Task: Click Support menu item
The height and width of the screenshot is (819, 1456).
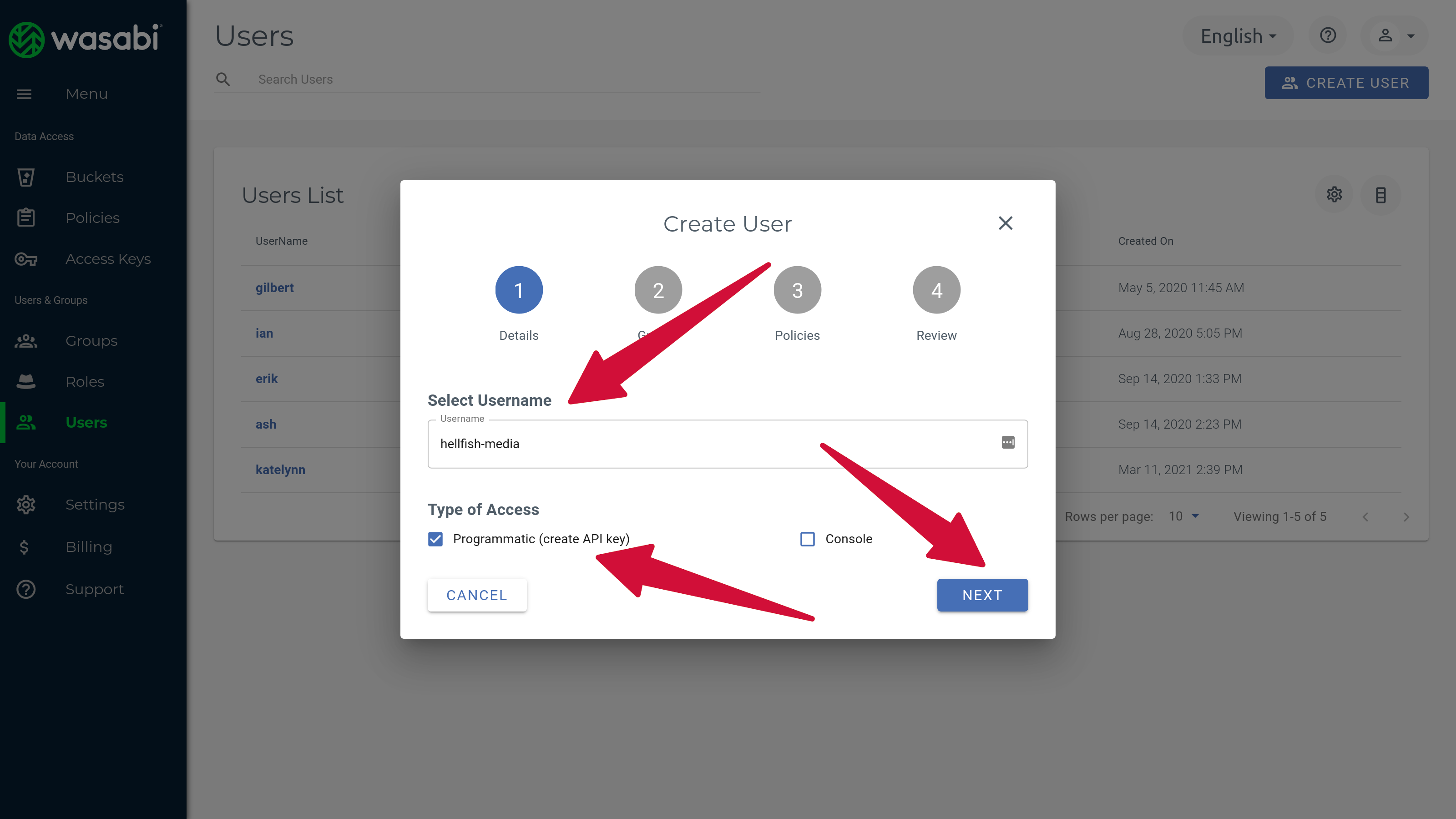Action: click(94, 588)
